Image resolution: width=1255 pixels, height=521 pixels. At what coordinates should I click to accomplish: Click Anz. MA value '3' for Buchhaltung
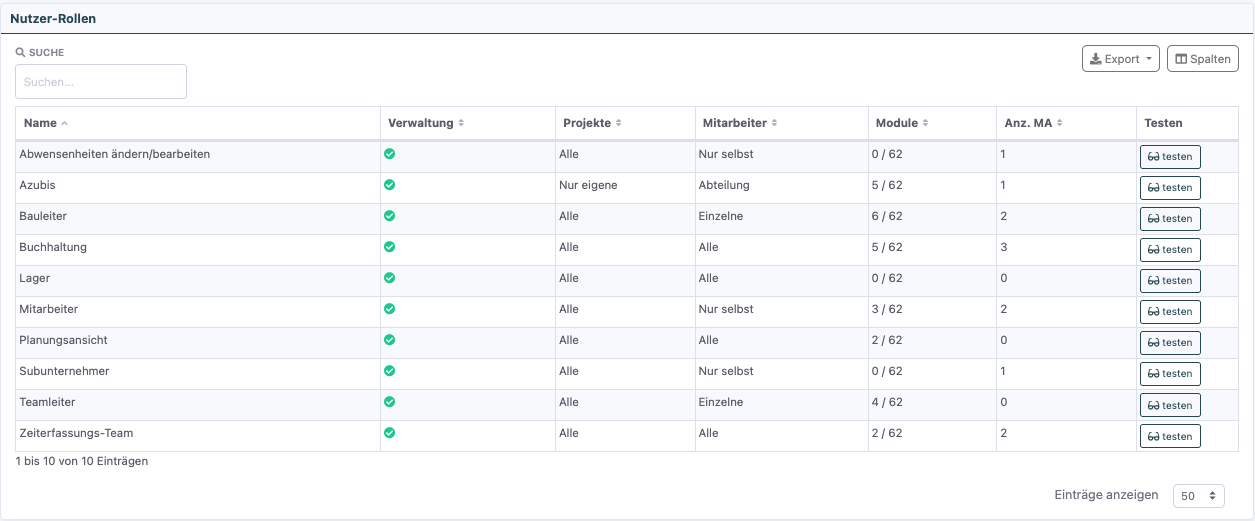[1003, 247]
